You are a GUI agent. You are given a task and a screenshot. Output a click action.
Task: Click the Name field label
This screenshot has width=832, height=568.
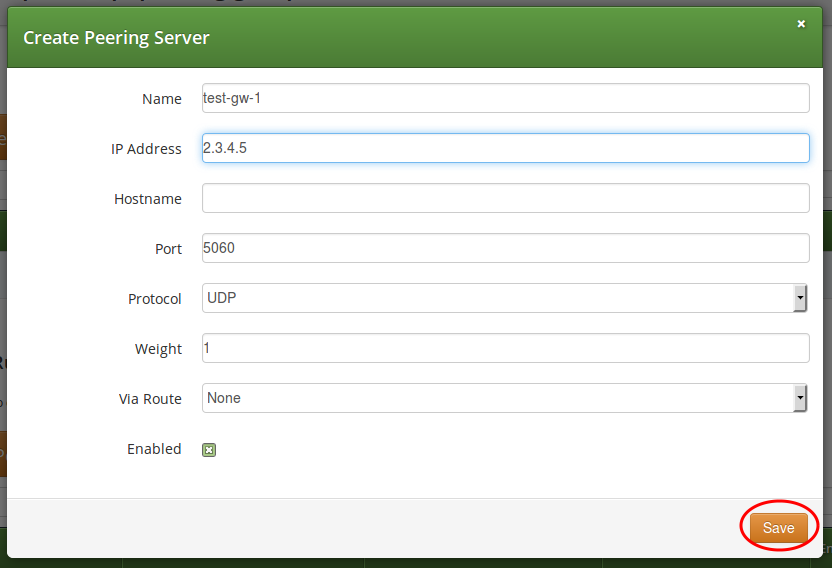point(162,99)
